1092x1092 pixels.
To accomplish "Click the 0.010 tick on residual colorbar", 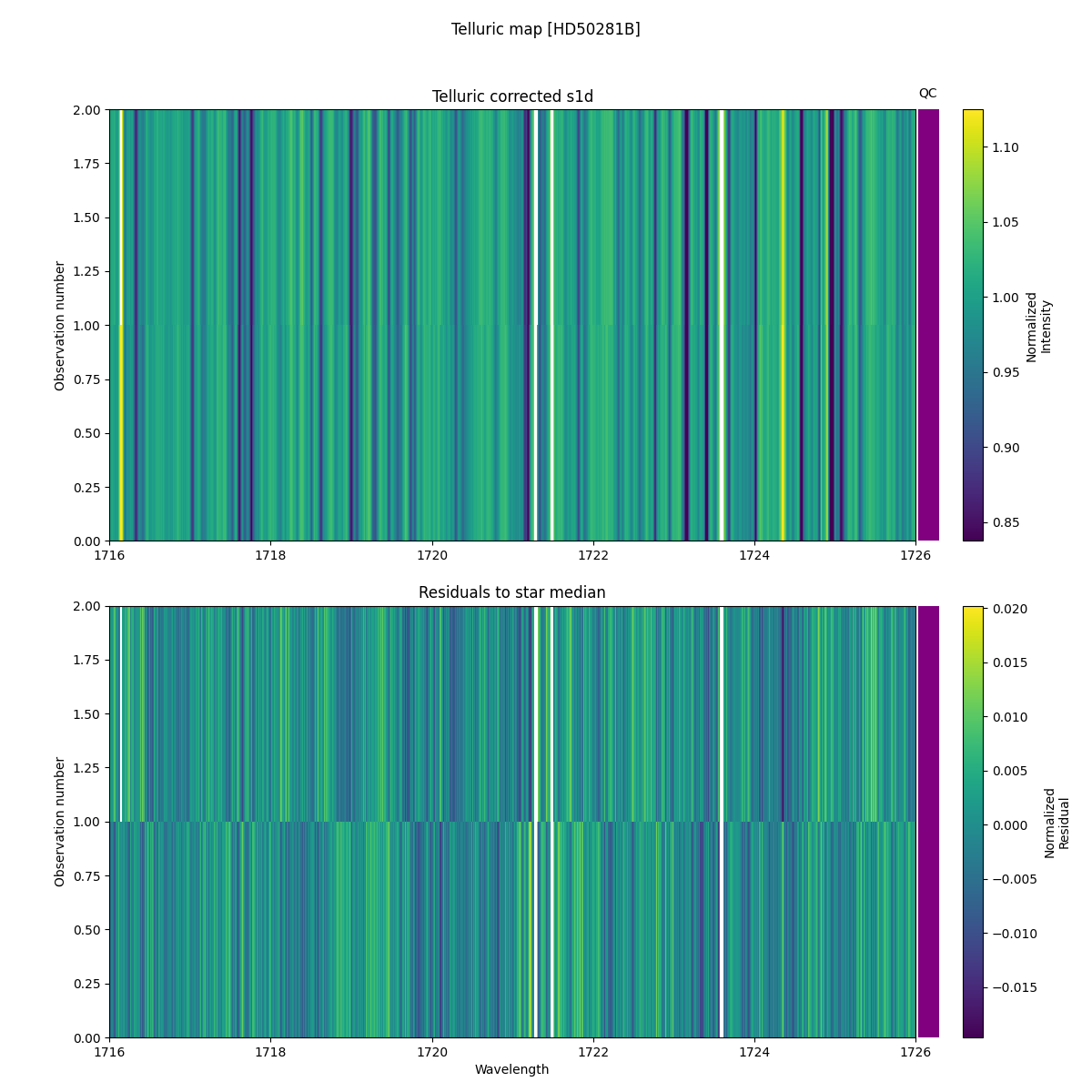I will click(1008, 717).
